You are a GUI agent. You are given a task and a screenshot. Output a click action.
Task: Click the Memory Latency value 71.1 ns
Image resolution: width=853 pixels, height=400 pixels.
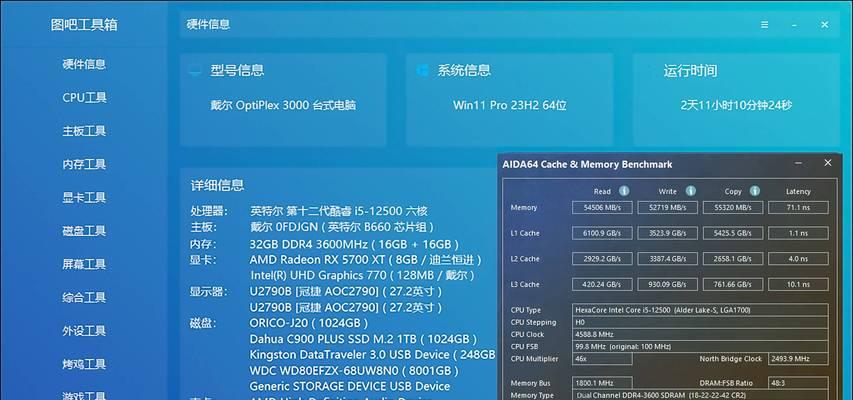tap(798, 207)
